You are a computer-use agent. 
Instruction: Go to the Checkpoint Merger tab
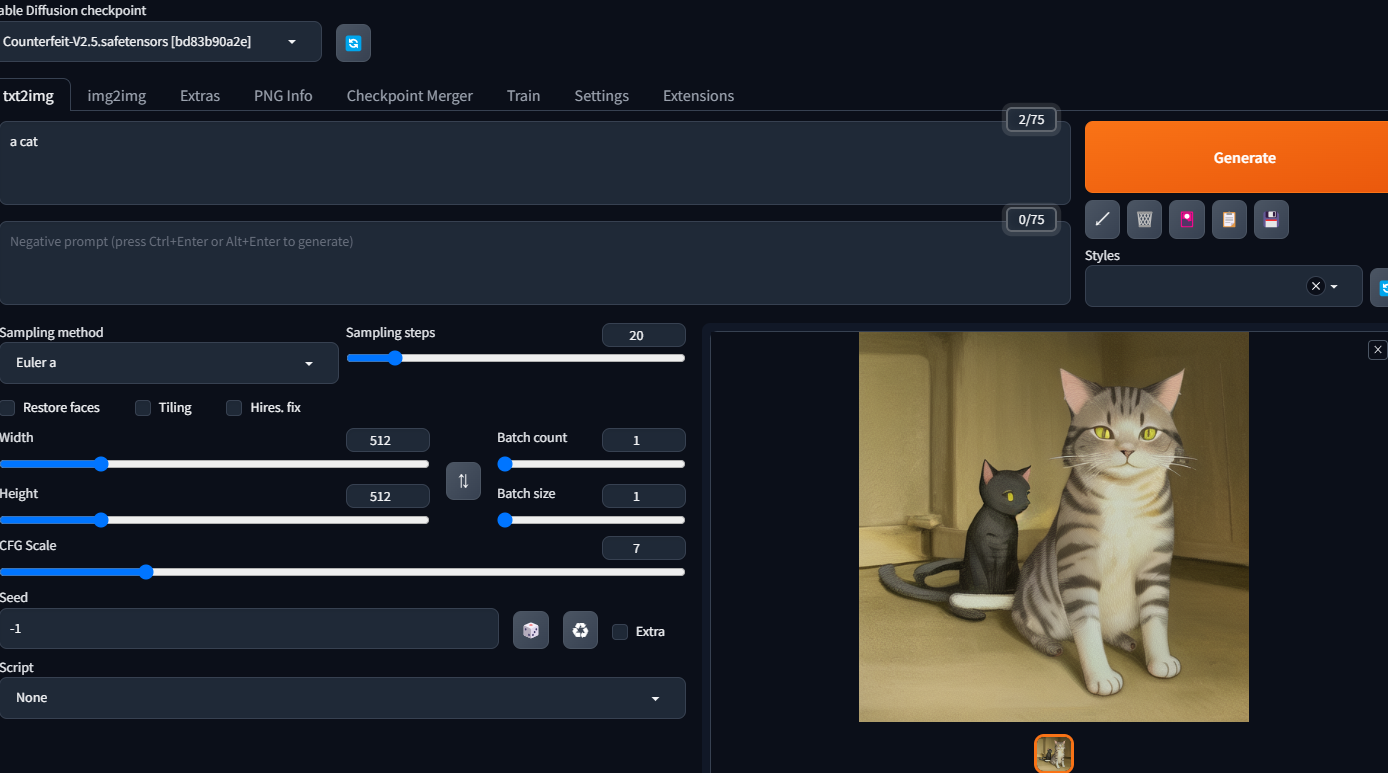click(410, 96)
